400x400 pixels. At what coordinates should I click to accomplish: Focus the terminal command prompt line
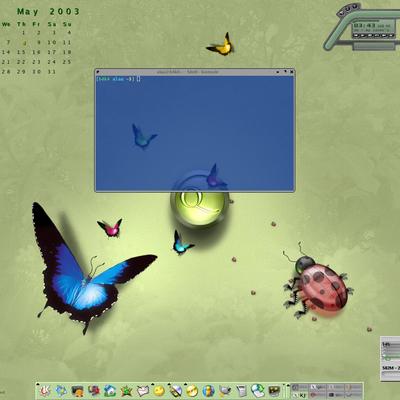point(118,79)
